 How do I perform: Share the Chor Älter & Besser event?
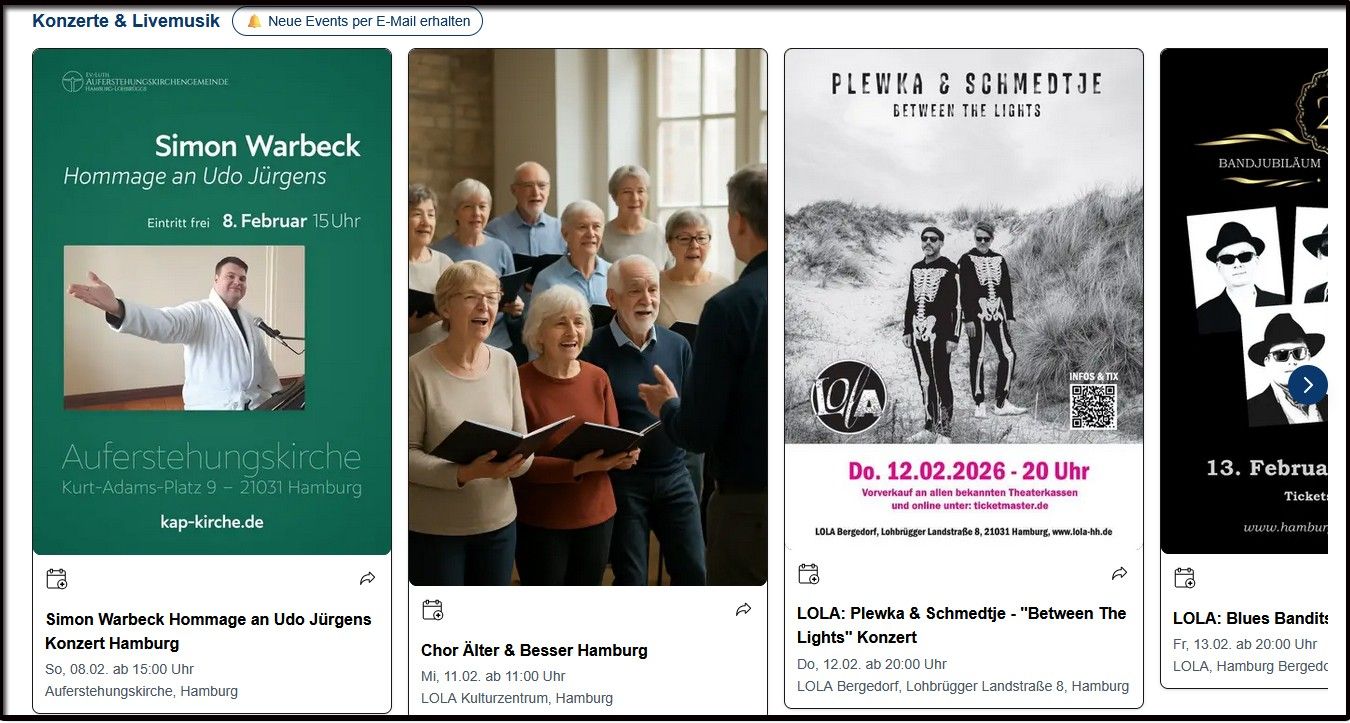tap(743, 610)
